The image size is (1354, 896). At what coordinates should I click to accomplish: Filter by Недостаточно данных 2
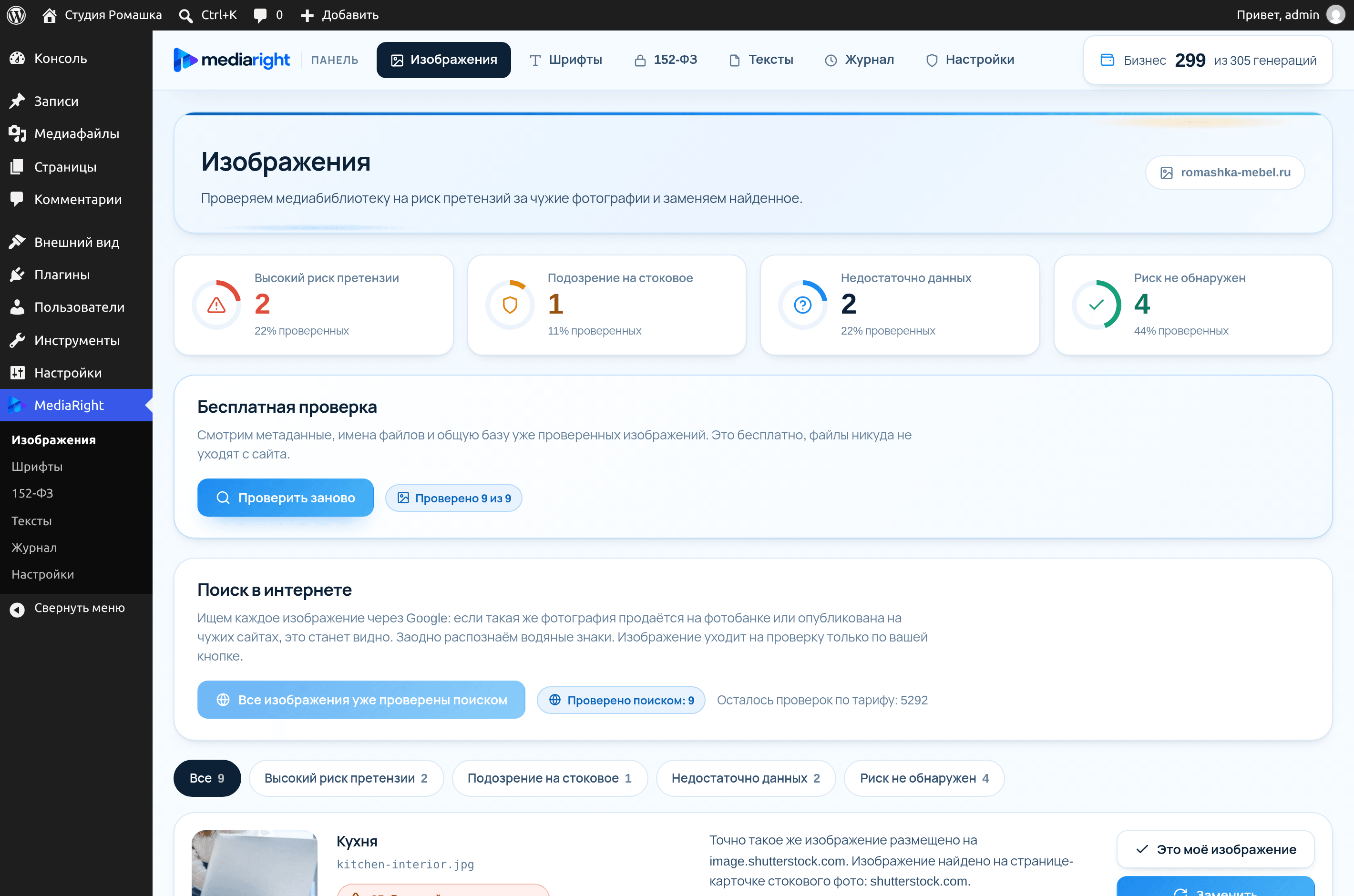(x=746, y=778)
